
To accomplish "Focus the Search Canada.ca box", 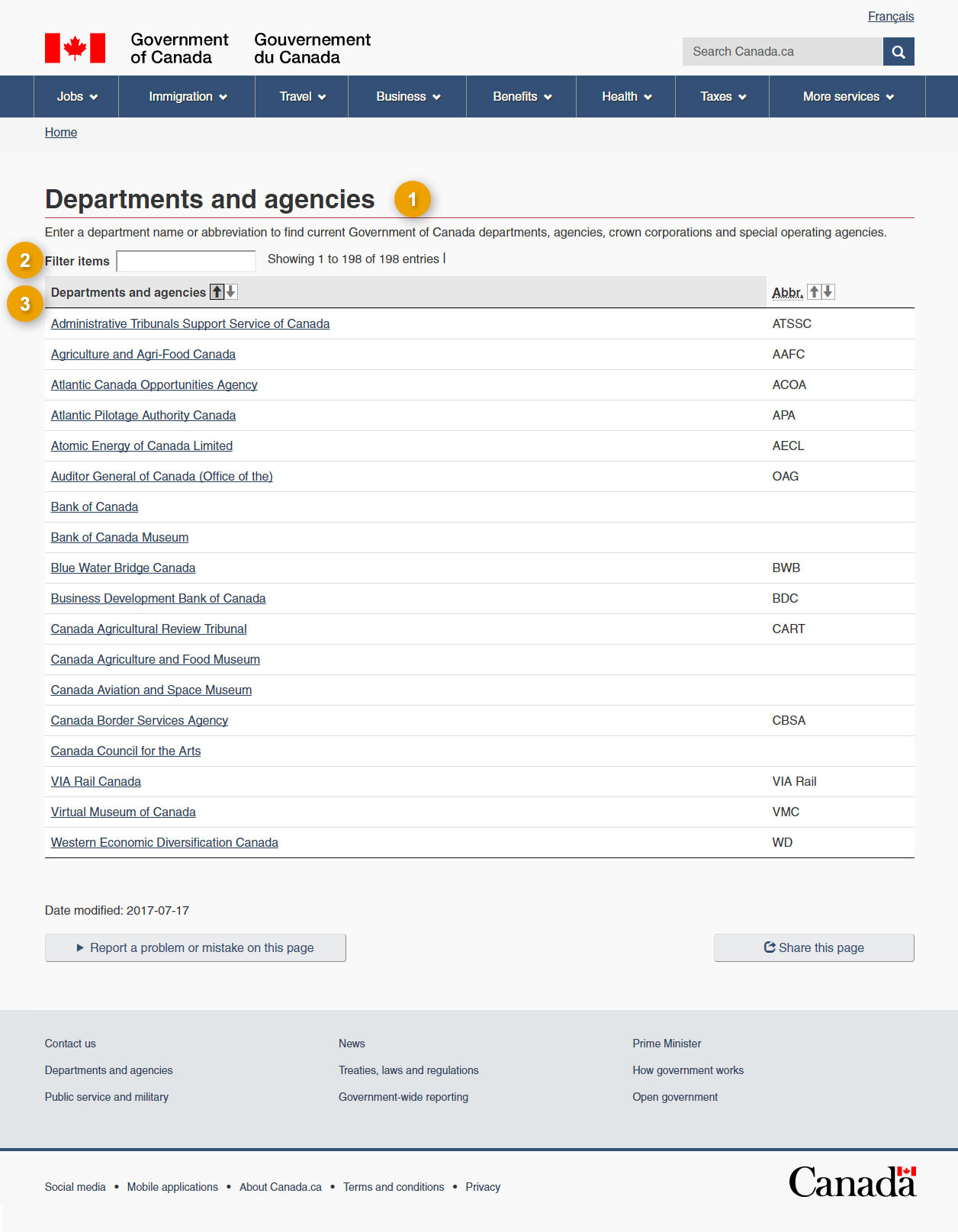I will [782, 52].
